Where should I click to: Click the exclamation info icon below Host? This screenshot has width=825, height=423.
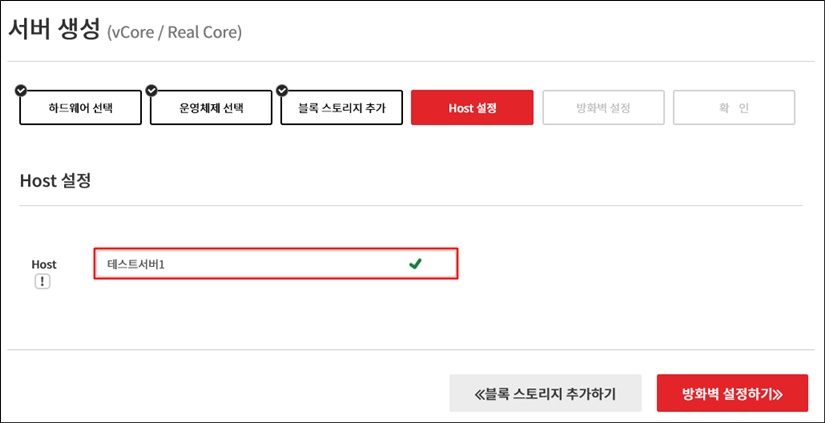(43, 282)
